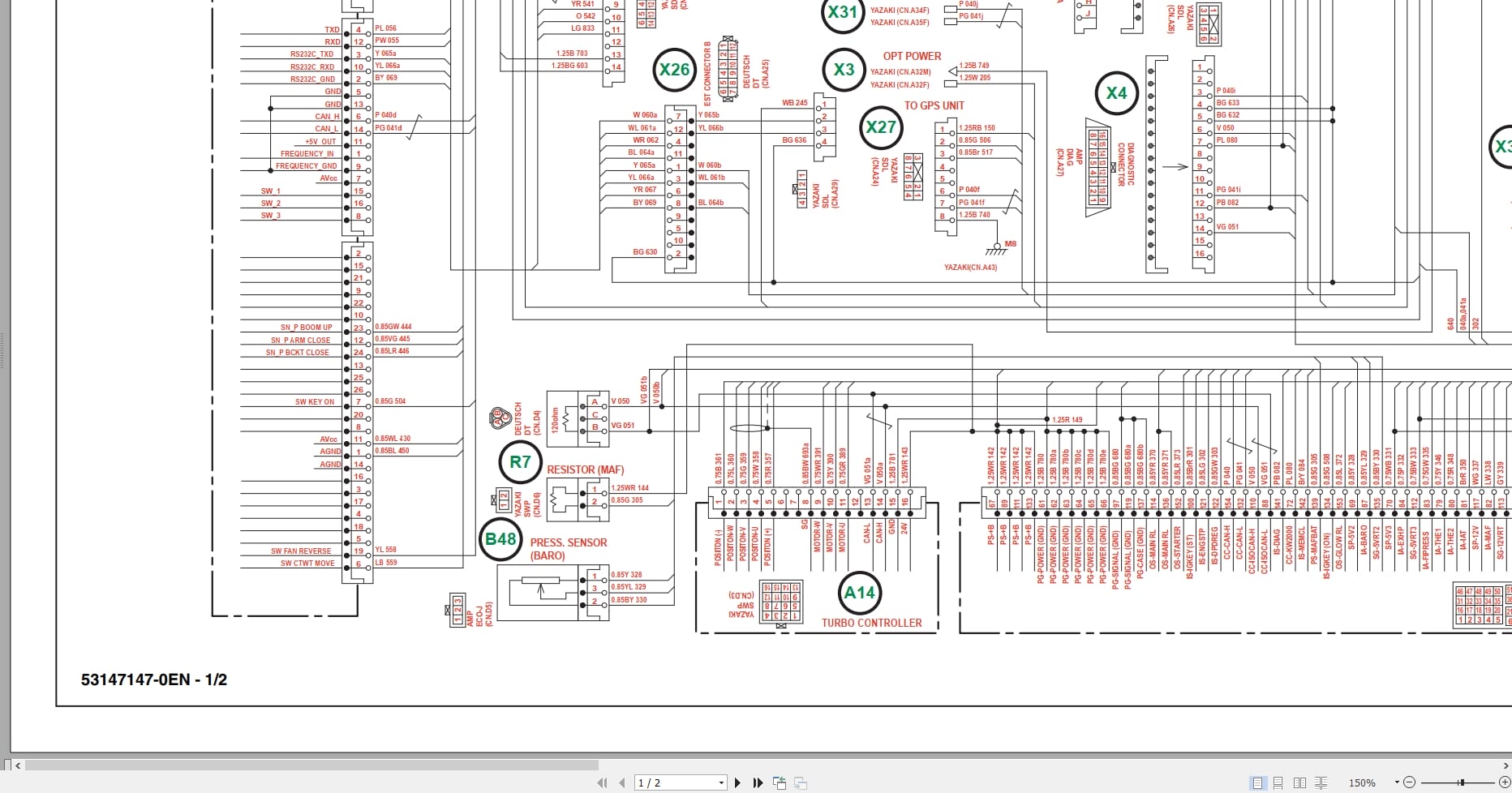This screenshot has height=793, width=1512.
Task: Open the page number dropdown
Action: point(722,782)
